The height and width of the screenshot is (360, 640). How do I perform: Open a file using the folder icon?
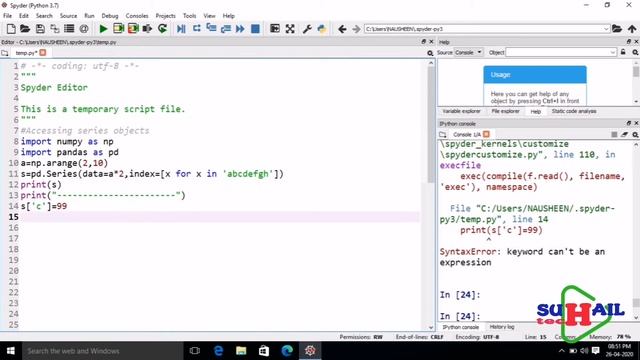click(x=25, y=29)
